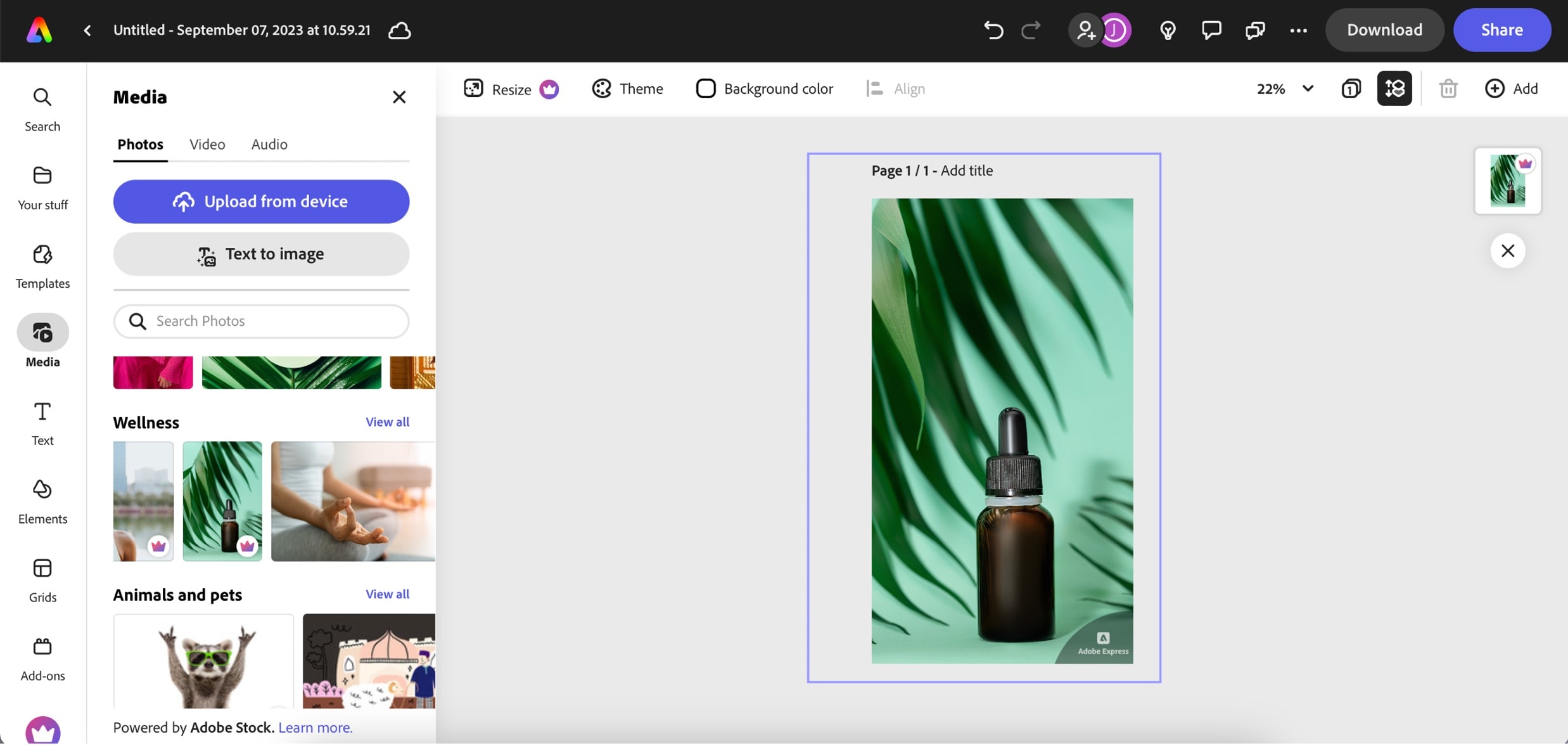The height and width of the screenshot is (746, 1568).
Task: Click the wellness dropper bottle thumbnail
Action: pos(222,501)
